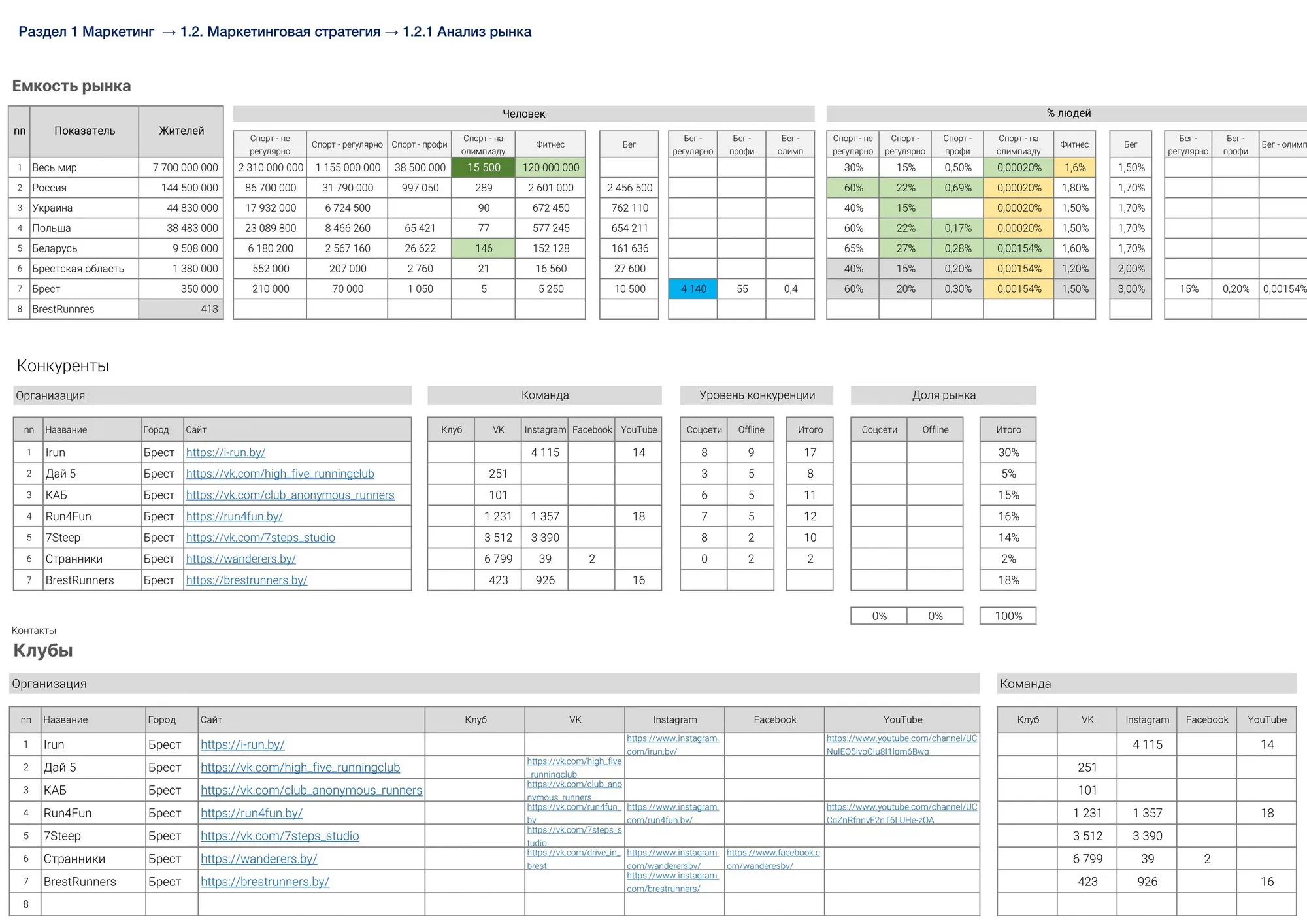Click the Контакты label
1307x924 pixels.
tap(34, 631)
